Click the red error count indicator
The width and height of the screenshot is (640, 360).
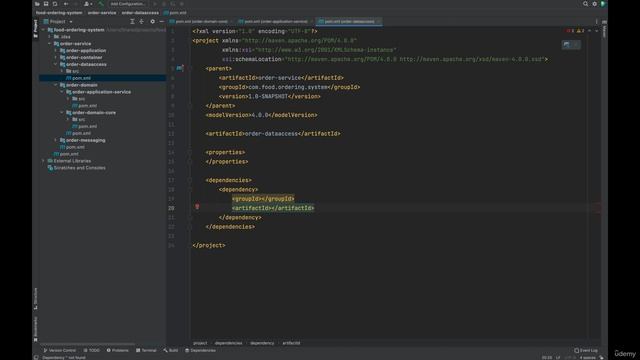(570, 31)
